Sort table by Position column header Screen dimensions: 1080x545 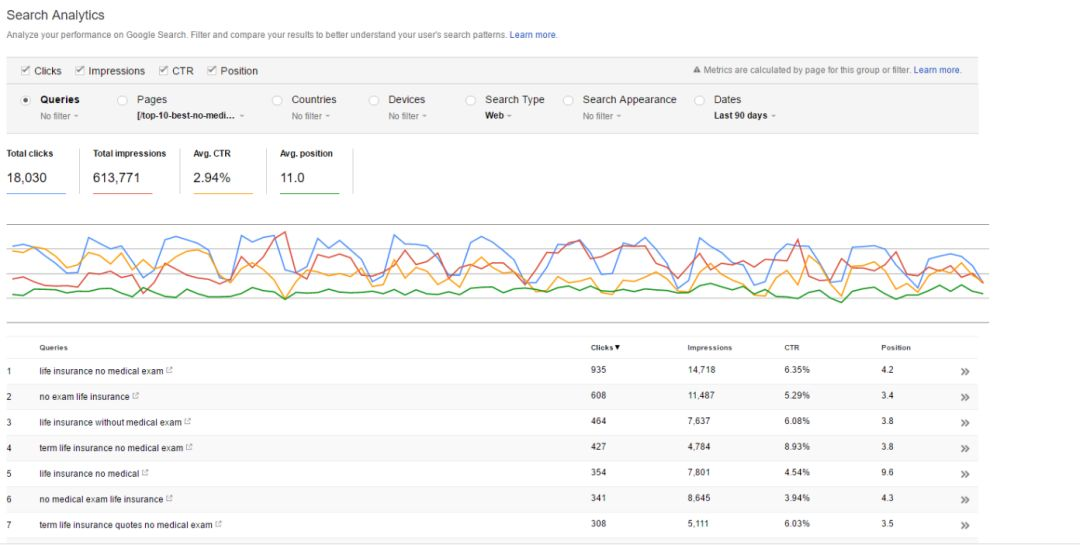pos(895,347)
